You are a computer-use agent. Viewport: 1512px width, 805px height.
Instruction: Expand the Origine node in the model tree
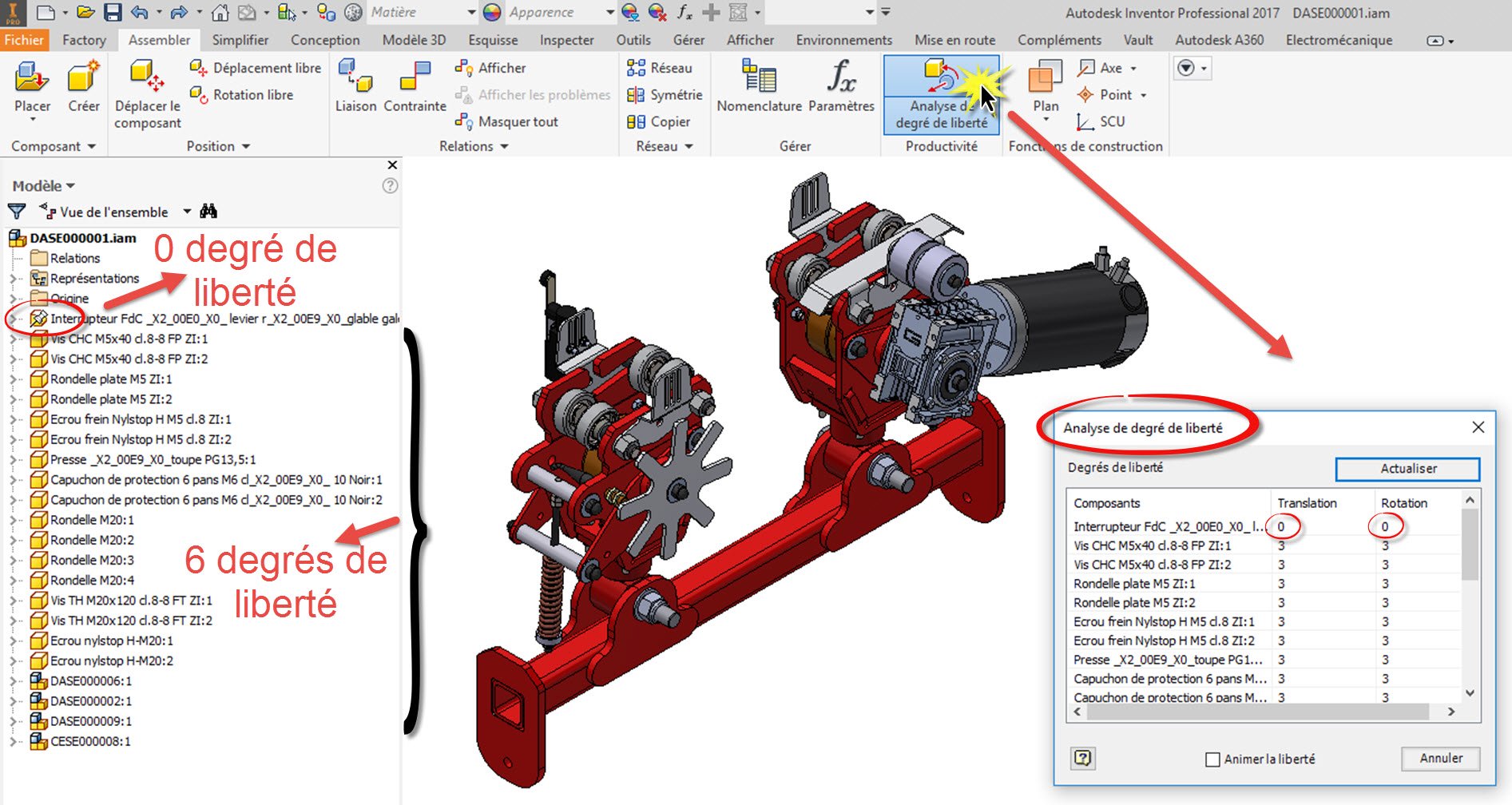(x=14, y=298)
